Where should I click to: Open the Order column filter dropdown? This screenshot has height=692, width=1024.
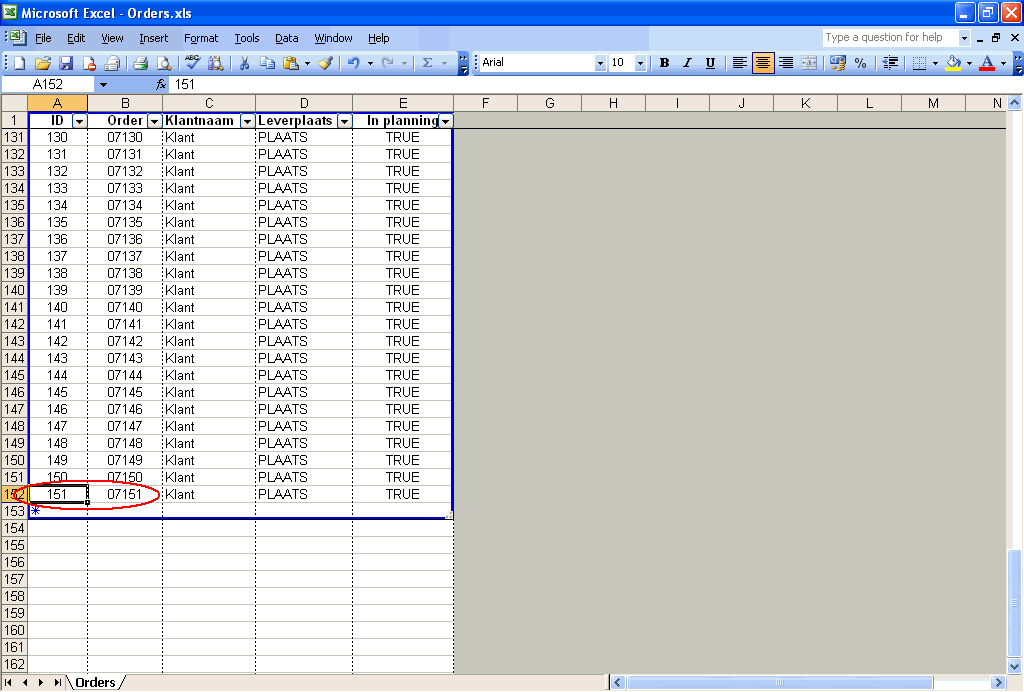pyautogui.click(x=155, y=121)
